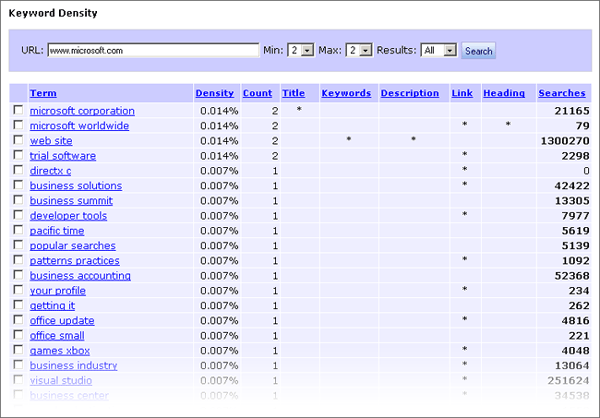Follow the web site term link
This screenshot has width=600, height=418.
tap(51, 141)
